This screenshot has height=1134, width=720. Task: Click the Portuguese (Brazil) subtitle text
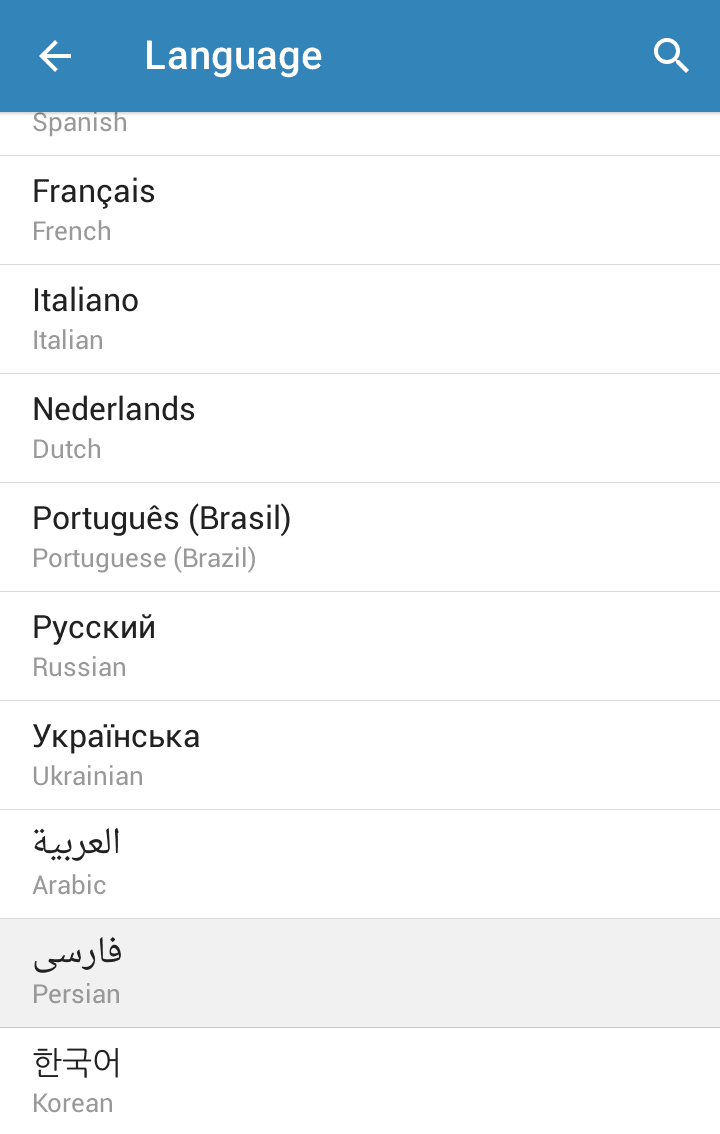point(144,558)
